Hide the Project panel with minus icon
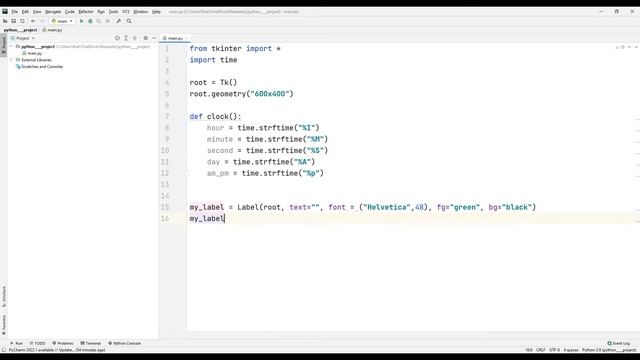 154,38
